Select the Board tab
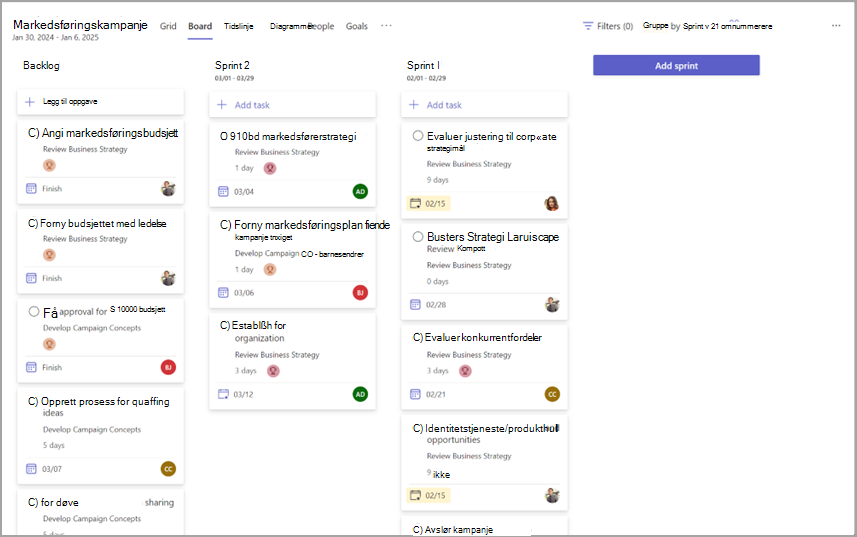 200,26
